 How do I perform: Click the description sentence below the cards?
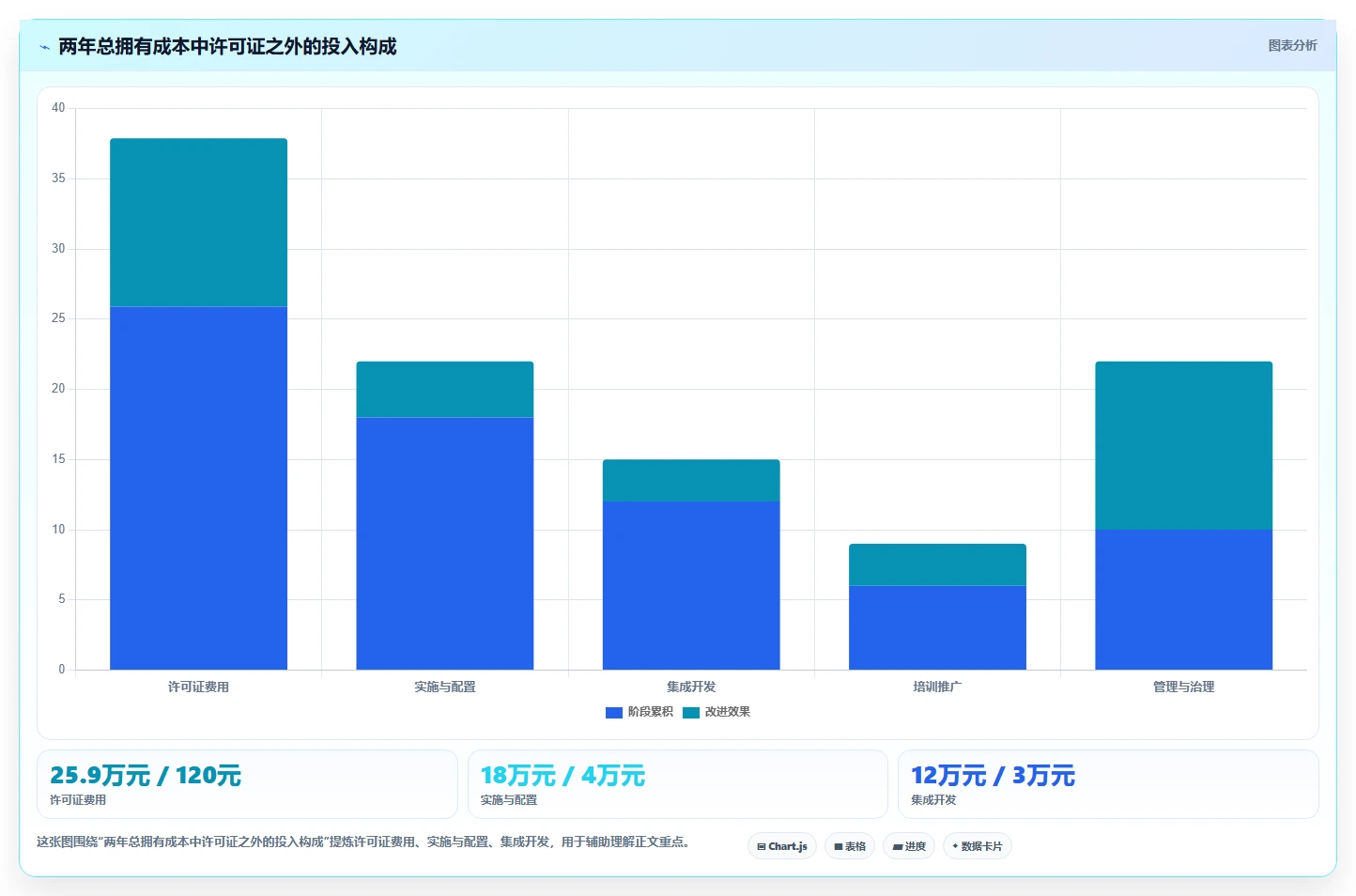click(x=365, y=842)
